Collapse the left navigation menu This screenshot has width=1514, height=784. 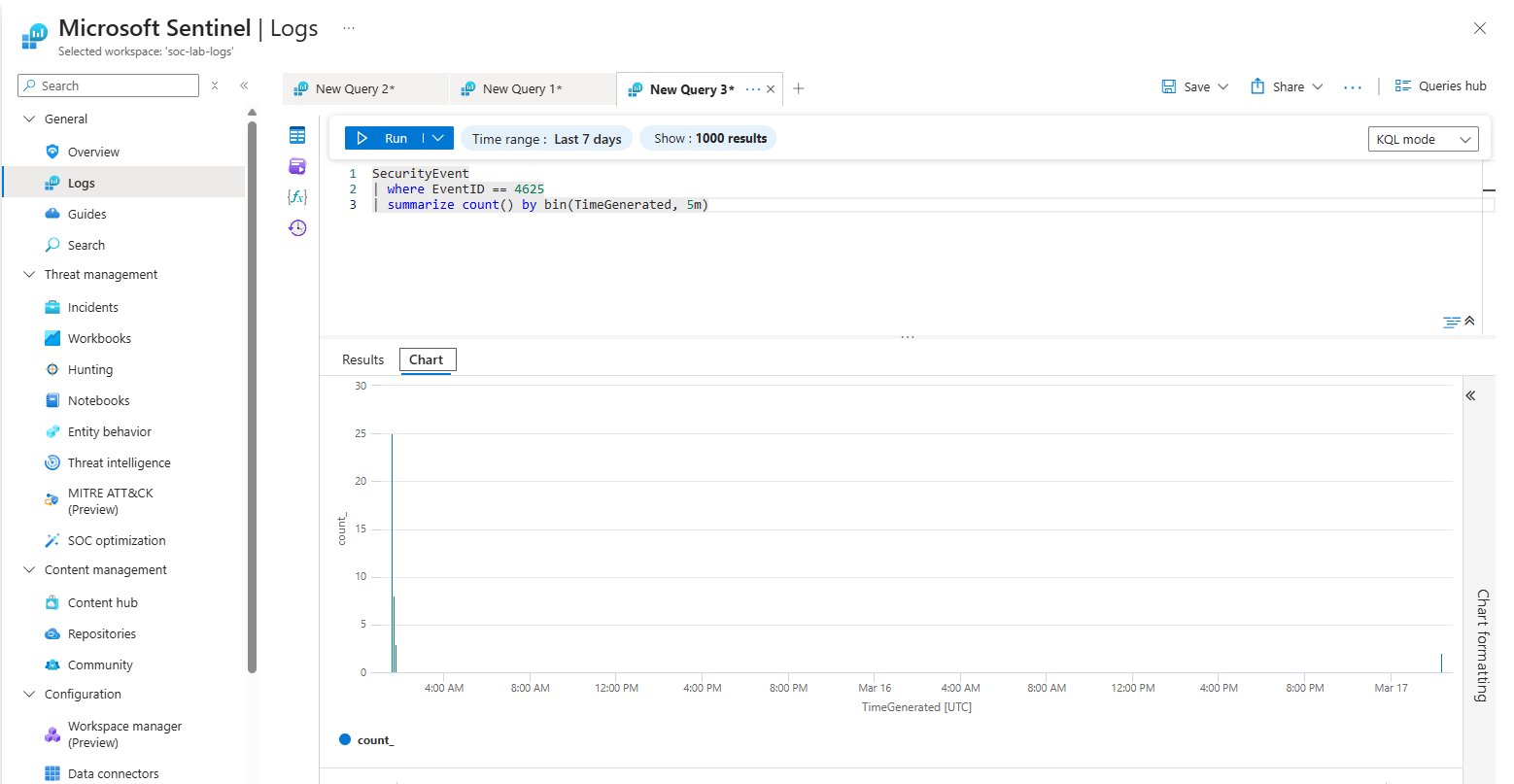[244, 85]
